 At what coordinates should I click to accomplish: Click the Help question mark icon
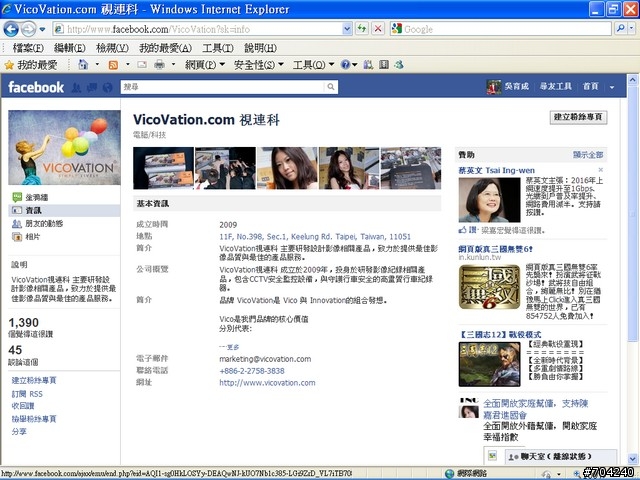(x=345, y=64)
